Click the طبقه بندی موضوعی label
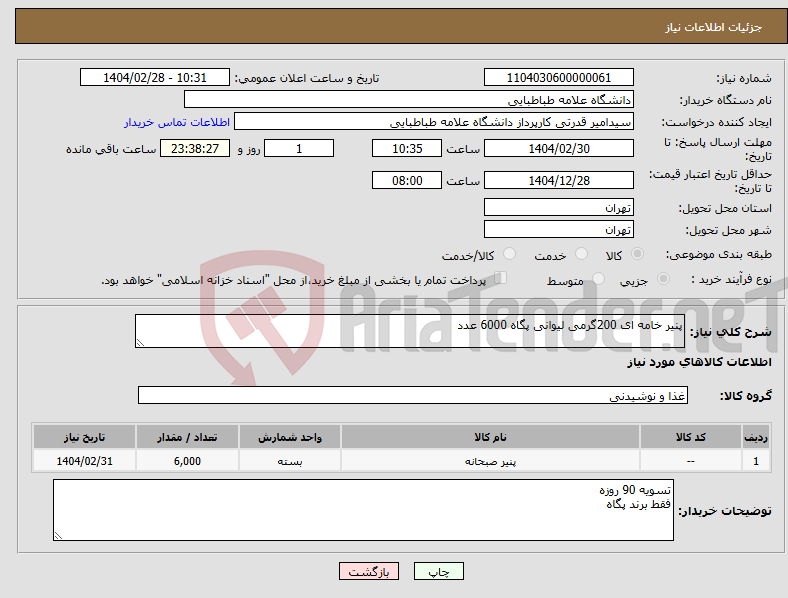Screen dimensions: 788x598 point(719,254)
